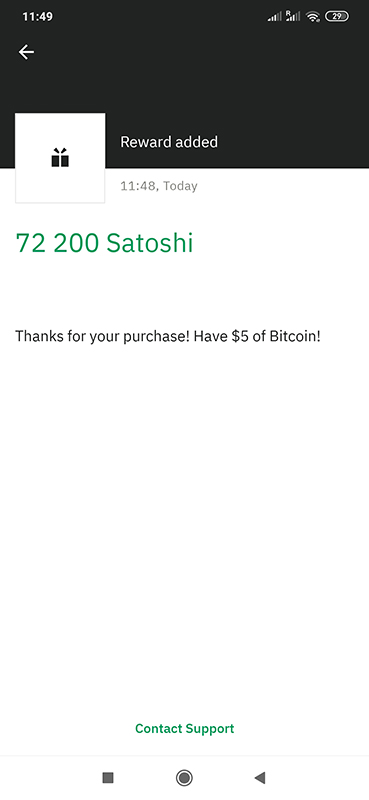Image resolution: width=369 pixels, height=800 pixels.
Task: Tap the Wi-Fi status icon
Action: tap(312, 17)
